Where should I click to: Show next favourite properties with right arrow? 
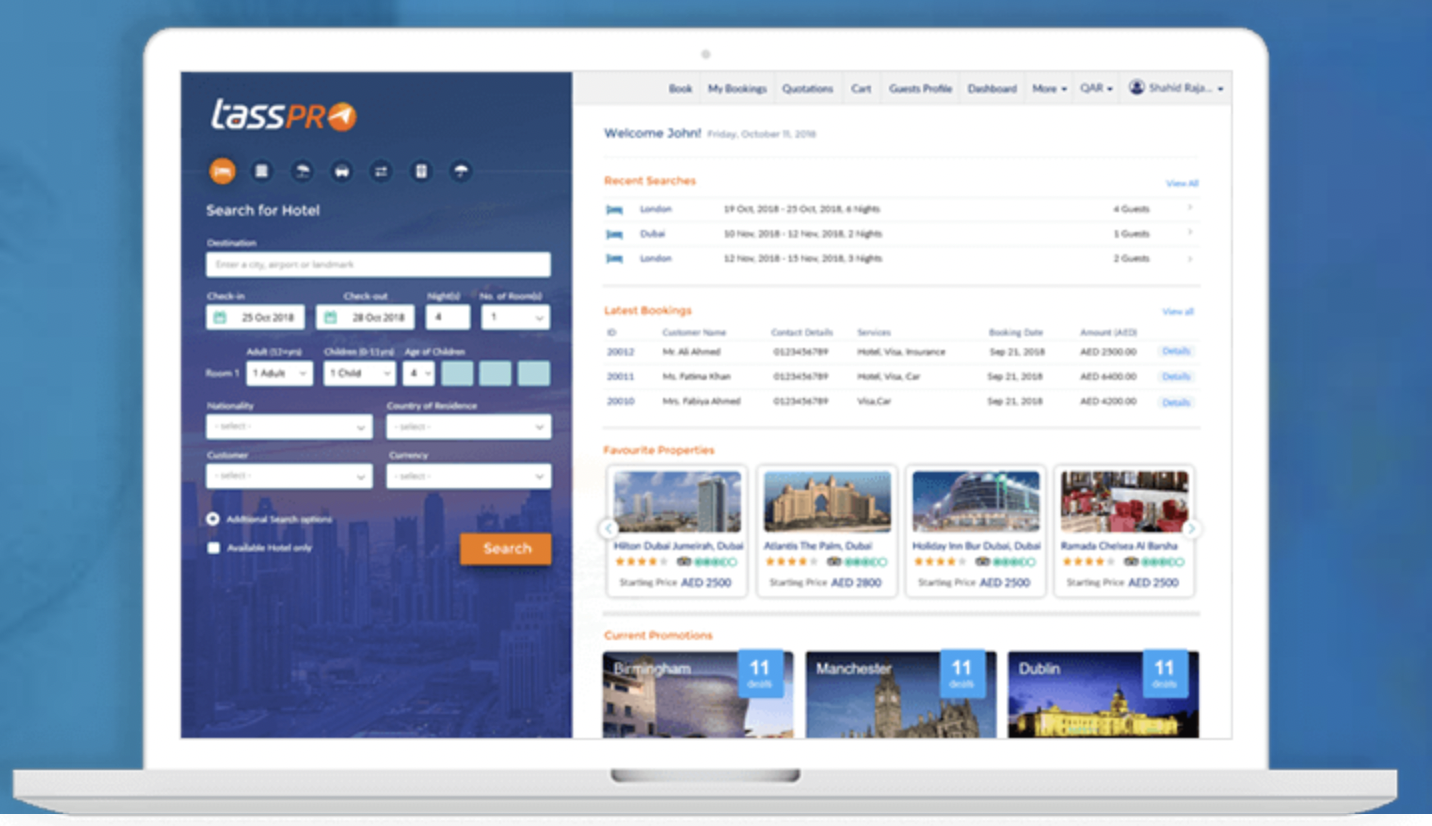tap(1191, 528)
